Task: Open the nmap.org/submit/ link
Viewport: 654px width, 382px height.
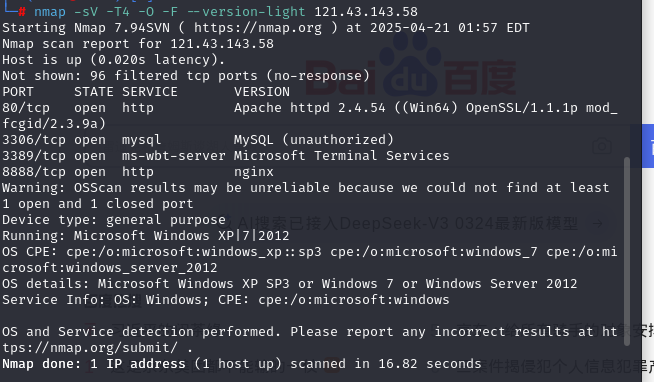Action: (x=90, y=348)
